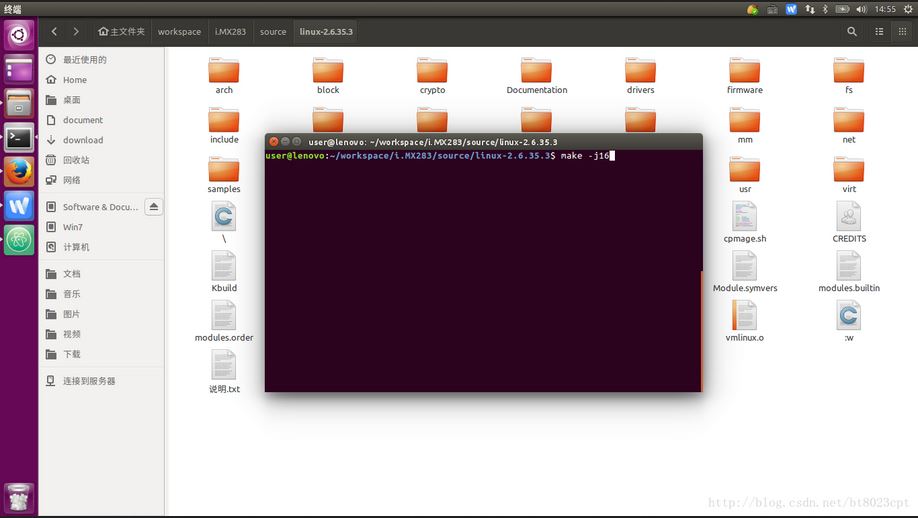Launch Firefox from the dock
This screenshot has height=518, width=918.
(19, 172)
